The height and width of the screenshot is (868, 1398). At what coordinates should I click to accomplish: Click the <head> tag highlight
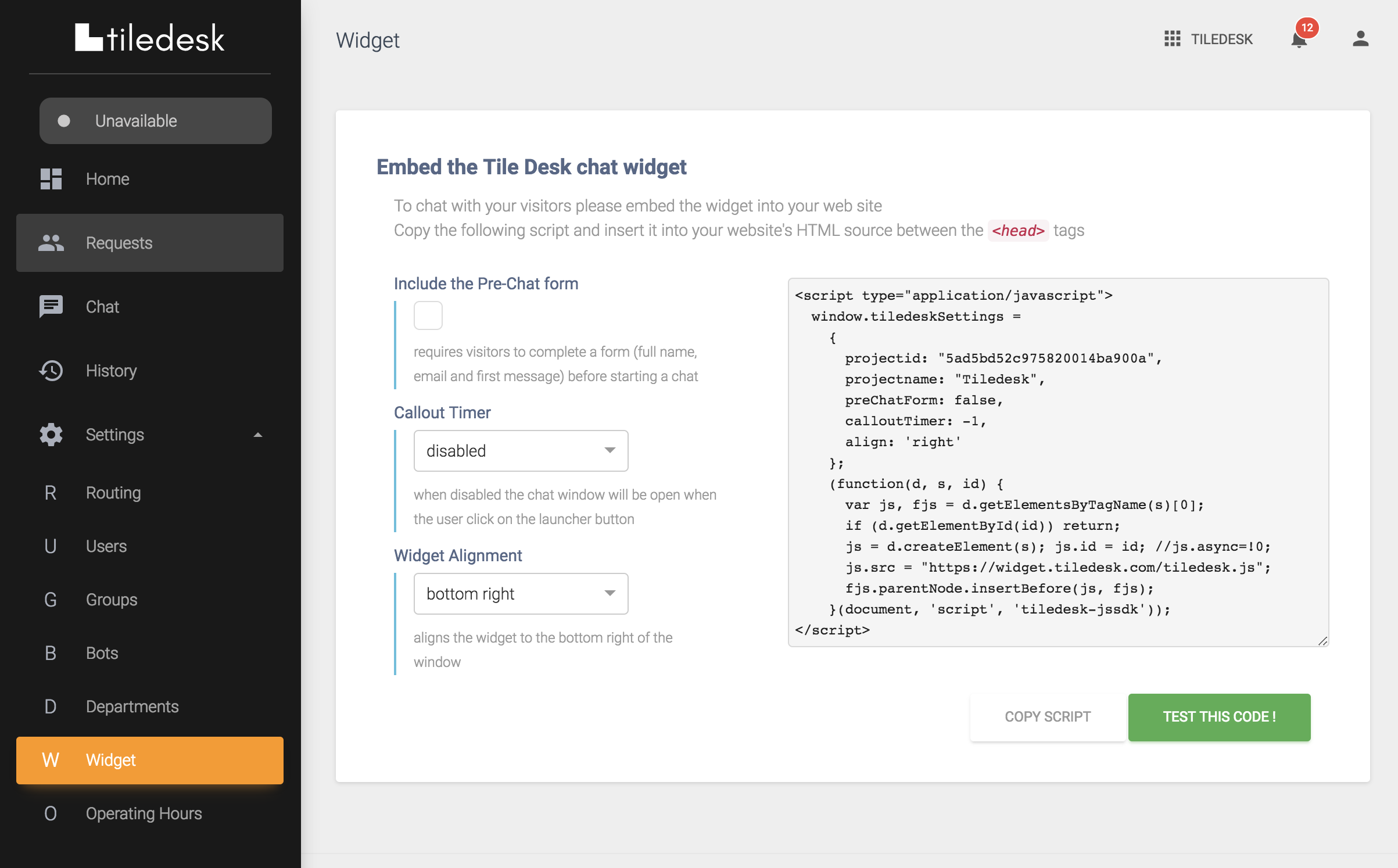(x=1018, y=230)
